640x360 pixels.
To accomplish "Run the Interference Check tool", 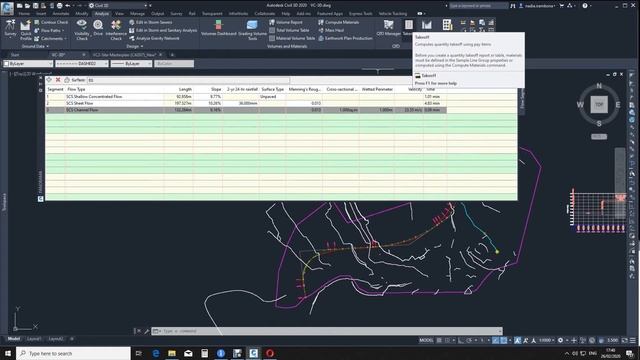I will [x=116, y=30].
